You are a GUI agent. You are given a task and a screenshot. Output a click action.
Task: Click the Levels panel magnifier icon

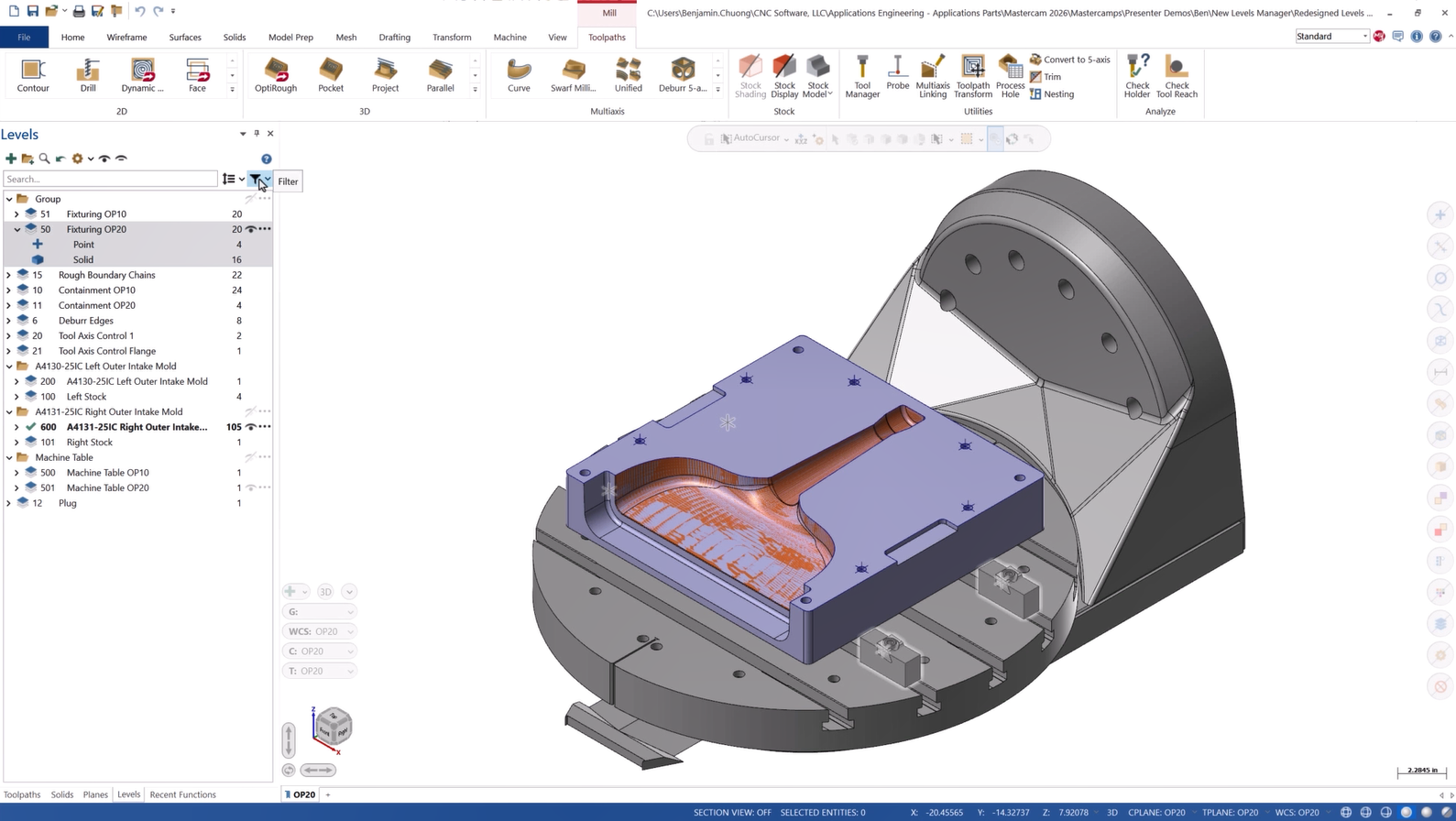click(44, 159)
